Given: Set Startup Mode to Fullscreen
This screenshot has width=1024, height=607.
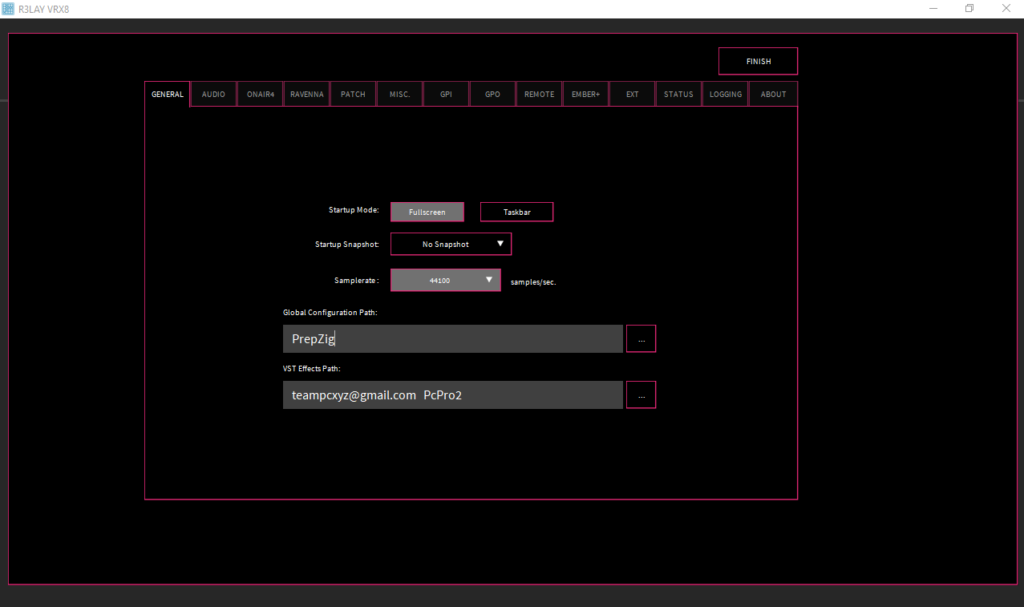Looking at the screenshot, I should pyautogui.click(x=427, y=212).
